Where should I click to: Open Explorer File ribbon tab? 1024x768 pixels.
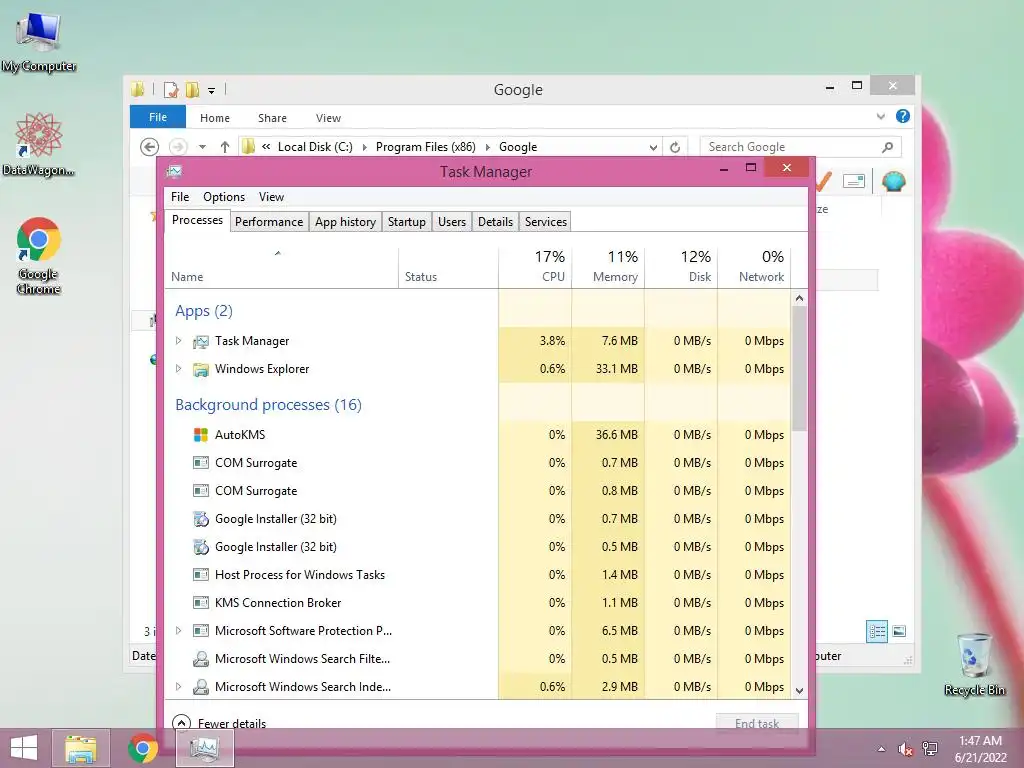(x=158, y=117)
